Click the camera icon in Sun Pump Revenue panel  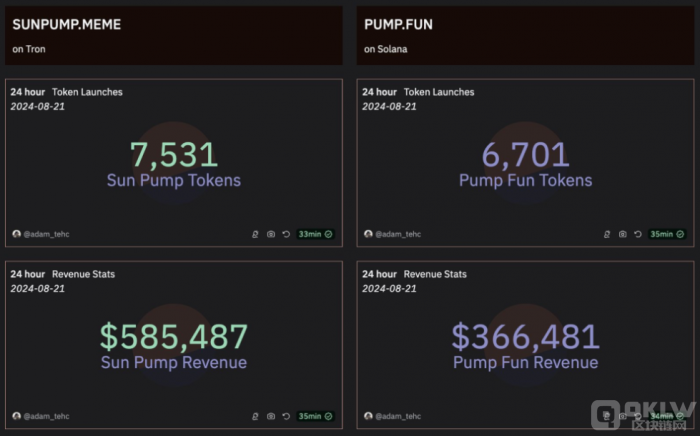click(x=271, y=415)
